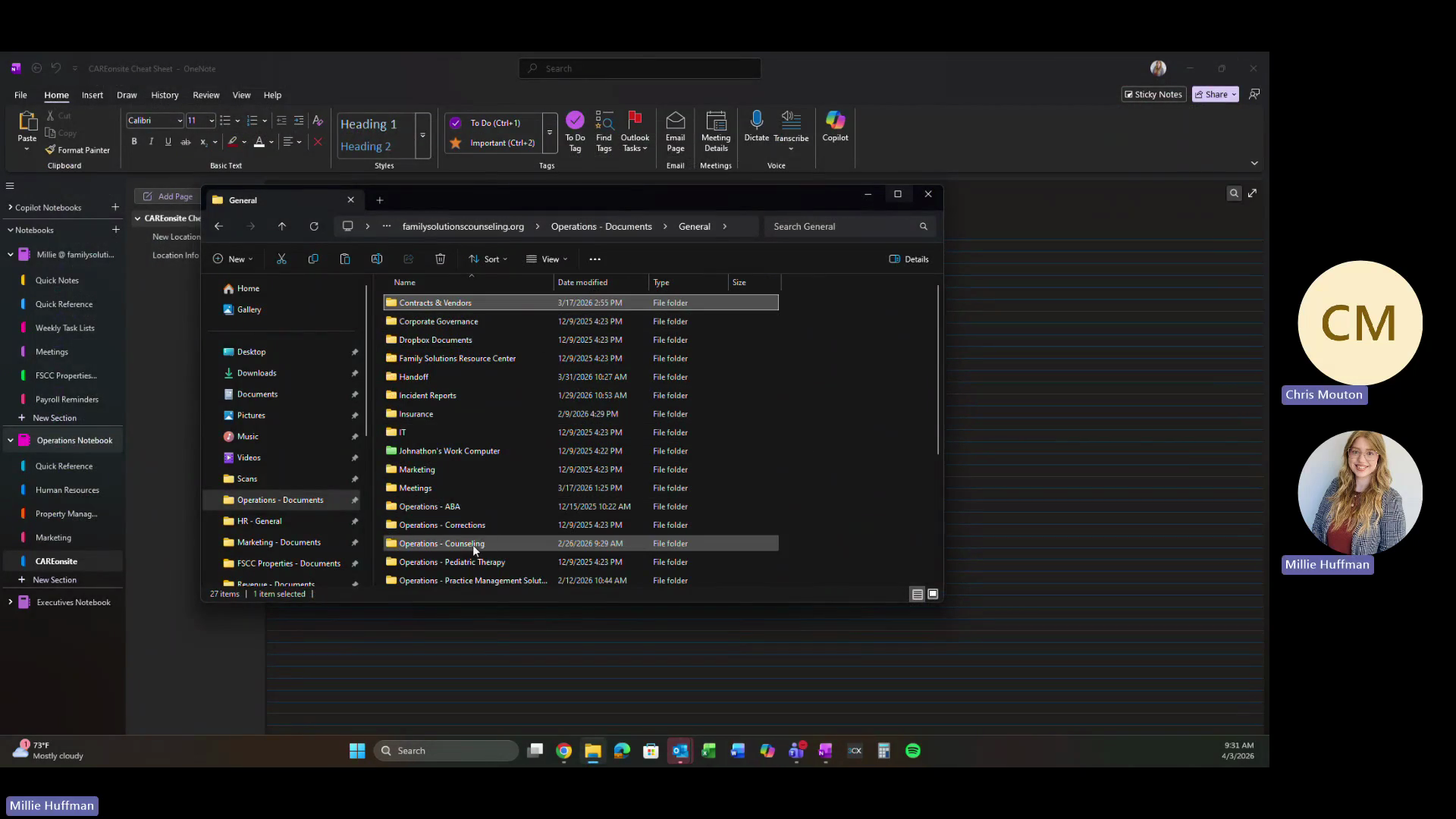The image size is (1456, 819).
Task: Click the Meeting Details icon
Action: pos(716,131)
